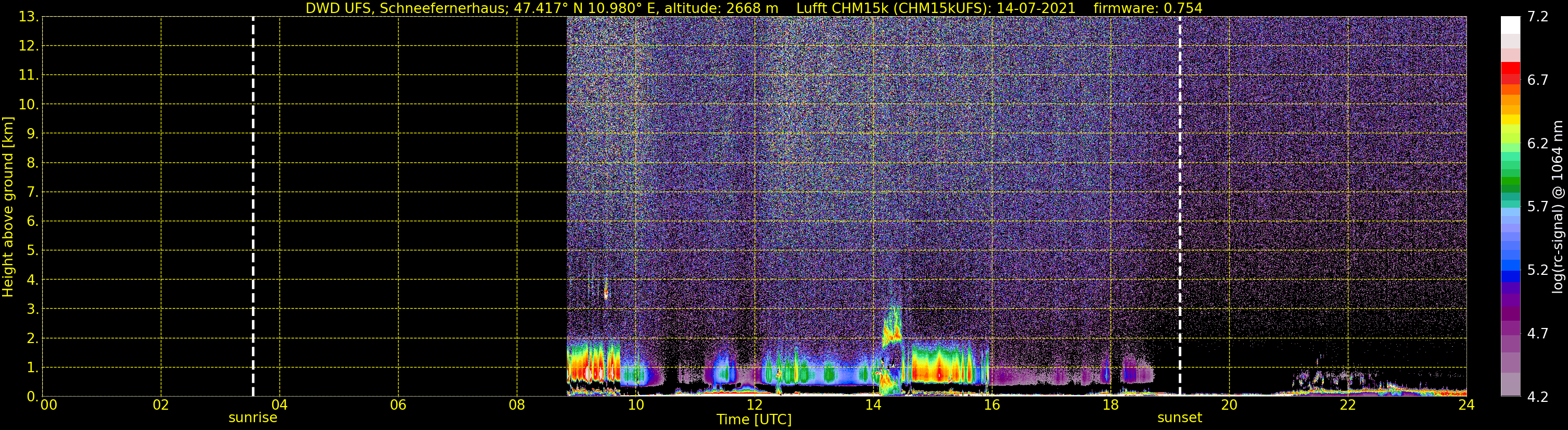The image size is (1568, 430).
Task: Click the 'Lufft CHM15k (CHM15kUFS): 14-07-2021' text
Action: (x=936, y=8)
